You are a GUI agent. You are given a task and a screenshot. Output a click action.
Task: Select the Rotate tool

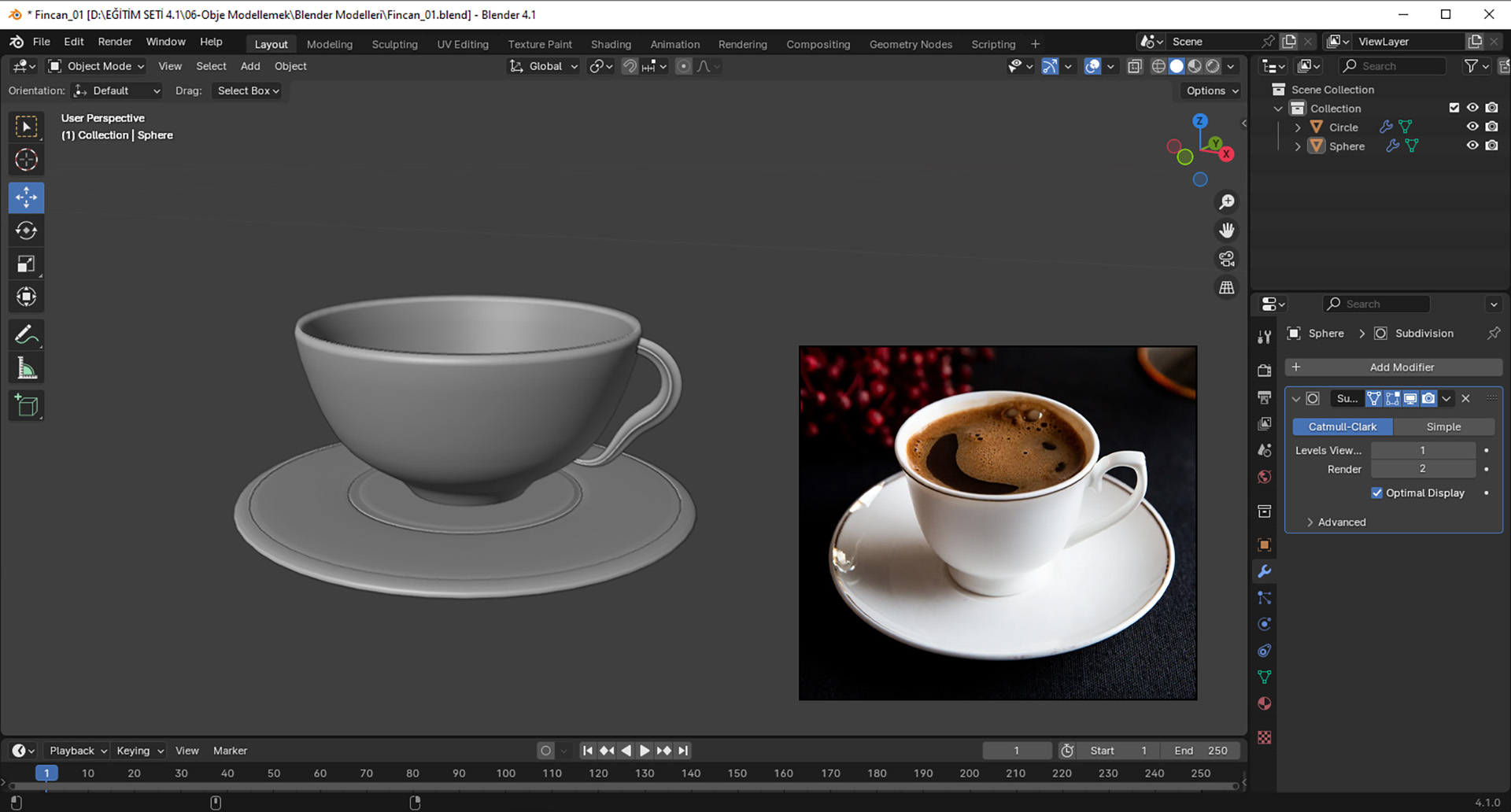click(x=26, y=231)
